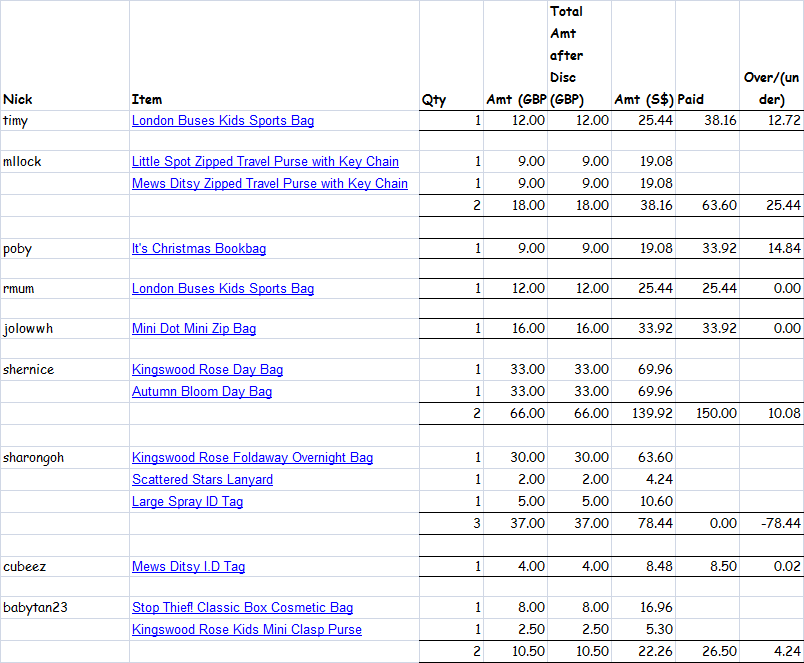Select the S$ amount '5.30' for Mini Clasp Purse
The height and width of the screenshot is (663, 804).
point(644,630)
